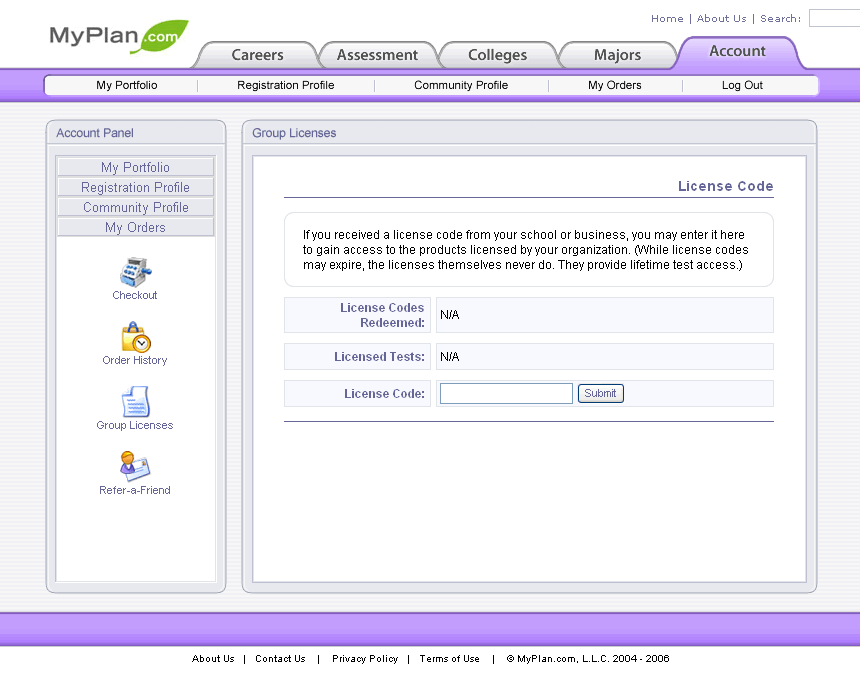Open My Orders in the purple submenu bar
Screen dimensions: 860x680
pos(615,85)
